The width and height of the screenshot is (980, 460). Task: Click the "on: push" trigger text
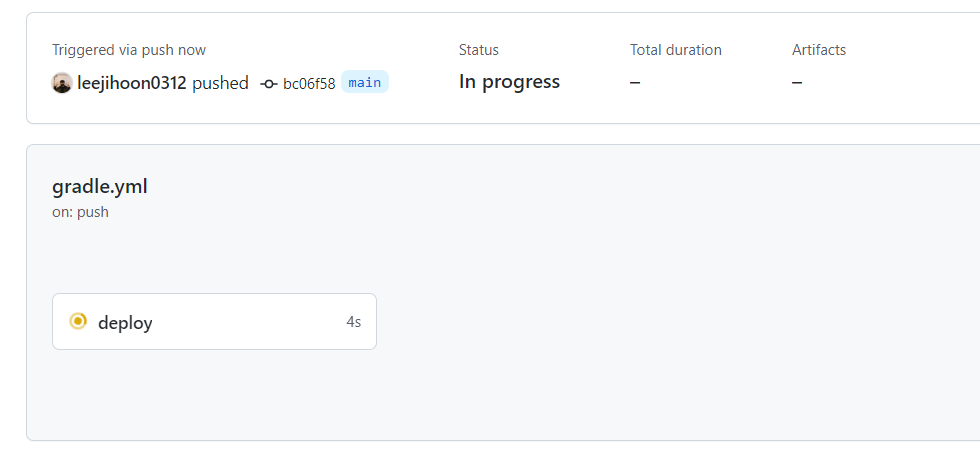tap(80, 212)
